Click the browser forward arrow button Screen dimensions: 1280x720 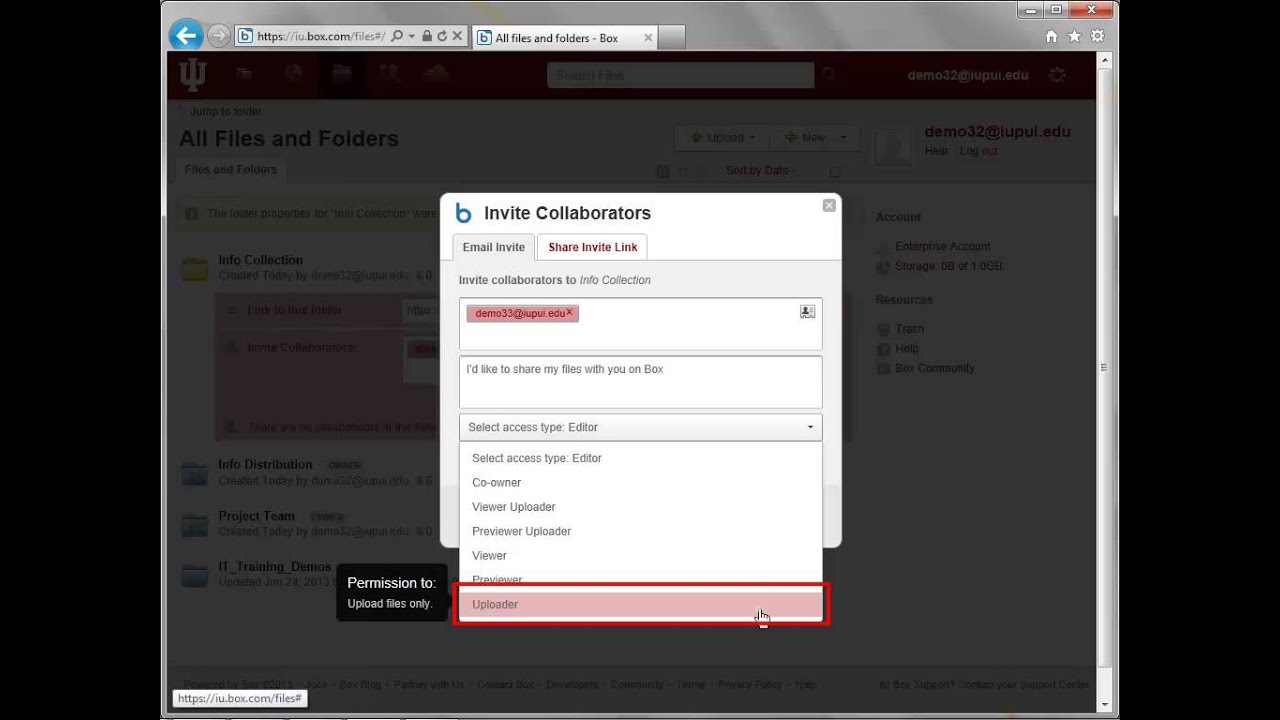point(218,36)
